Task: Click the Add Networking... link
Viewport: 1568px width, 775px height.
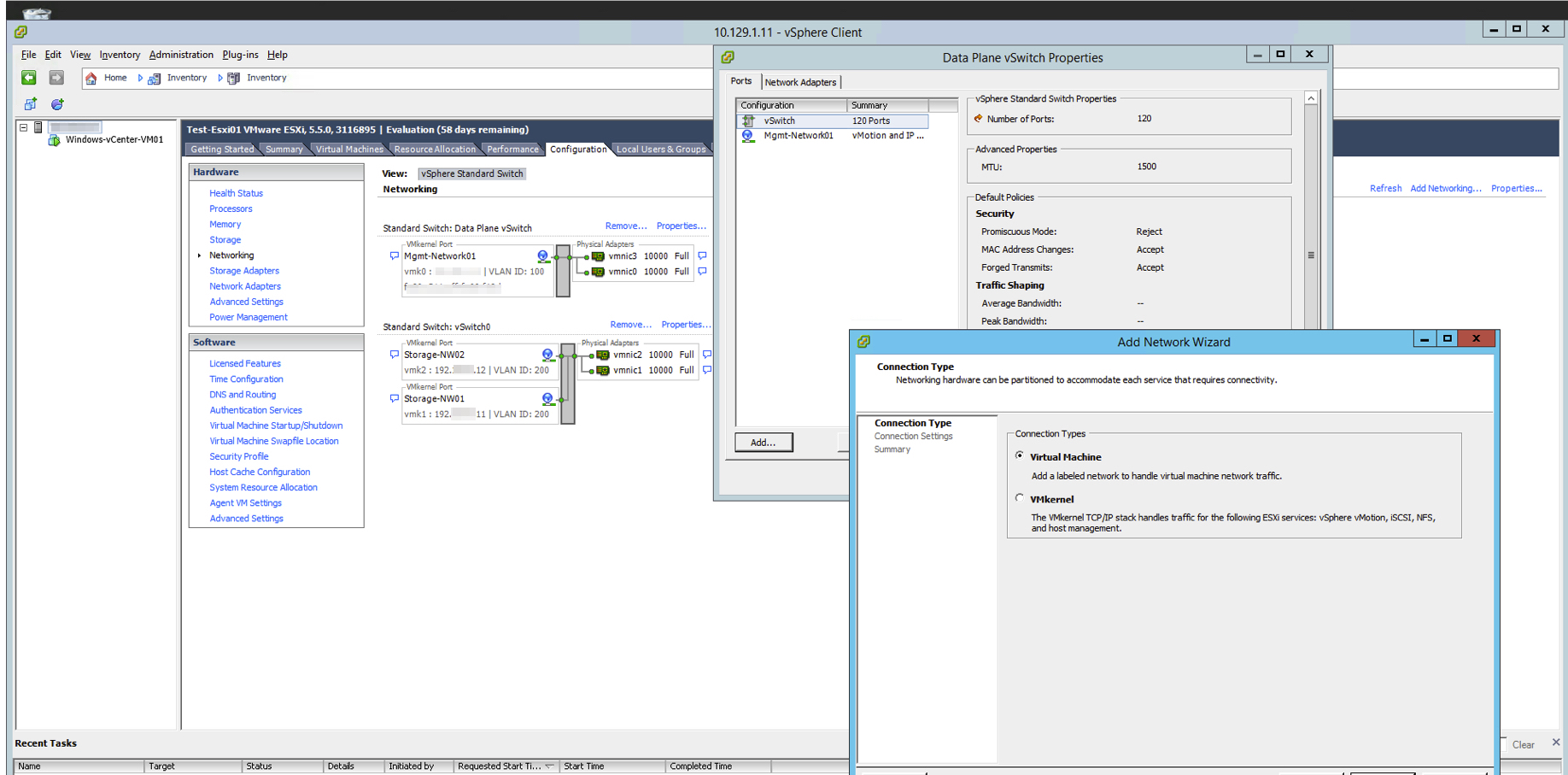Action: pos(1445,188)
